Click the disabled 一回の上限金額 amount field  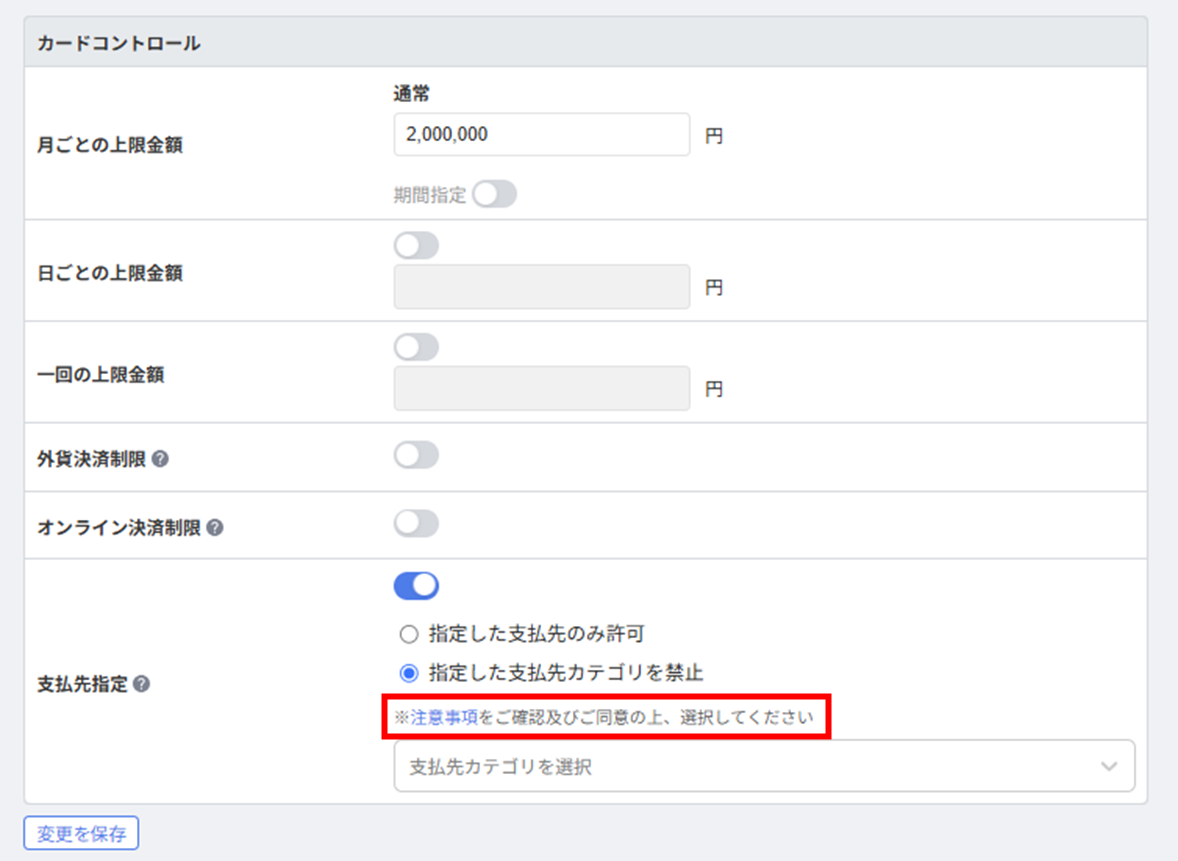[x=542, y=388]
